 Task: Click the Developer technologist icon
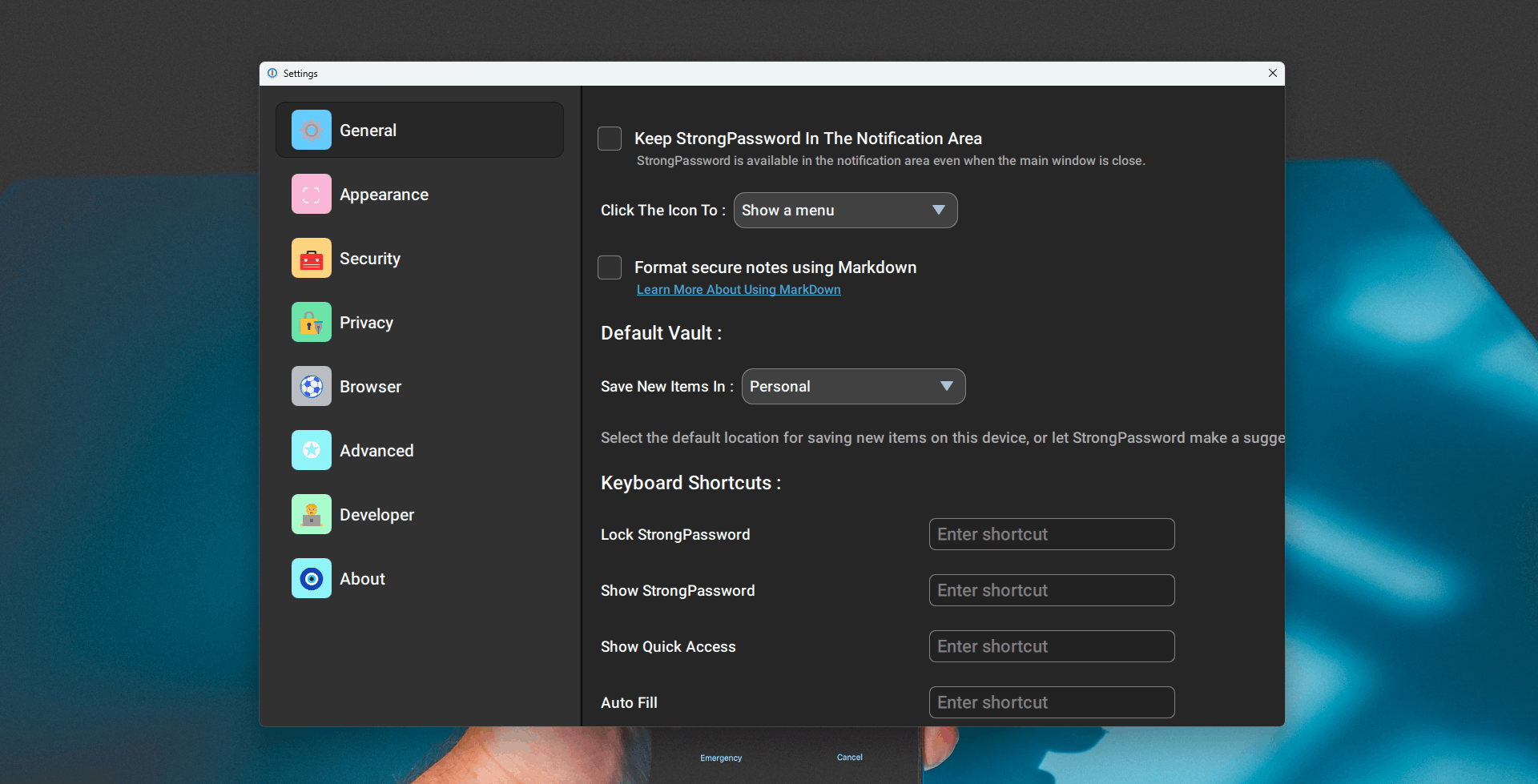tap(311, 514)
